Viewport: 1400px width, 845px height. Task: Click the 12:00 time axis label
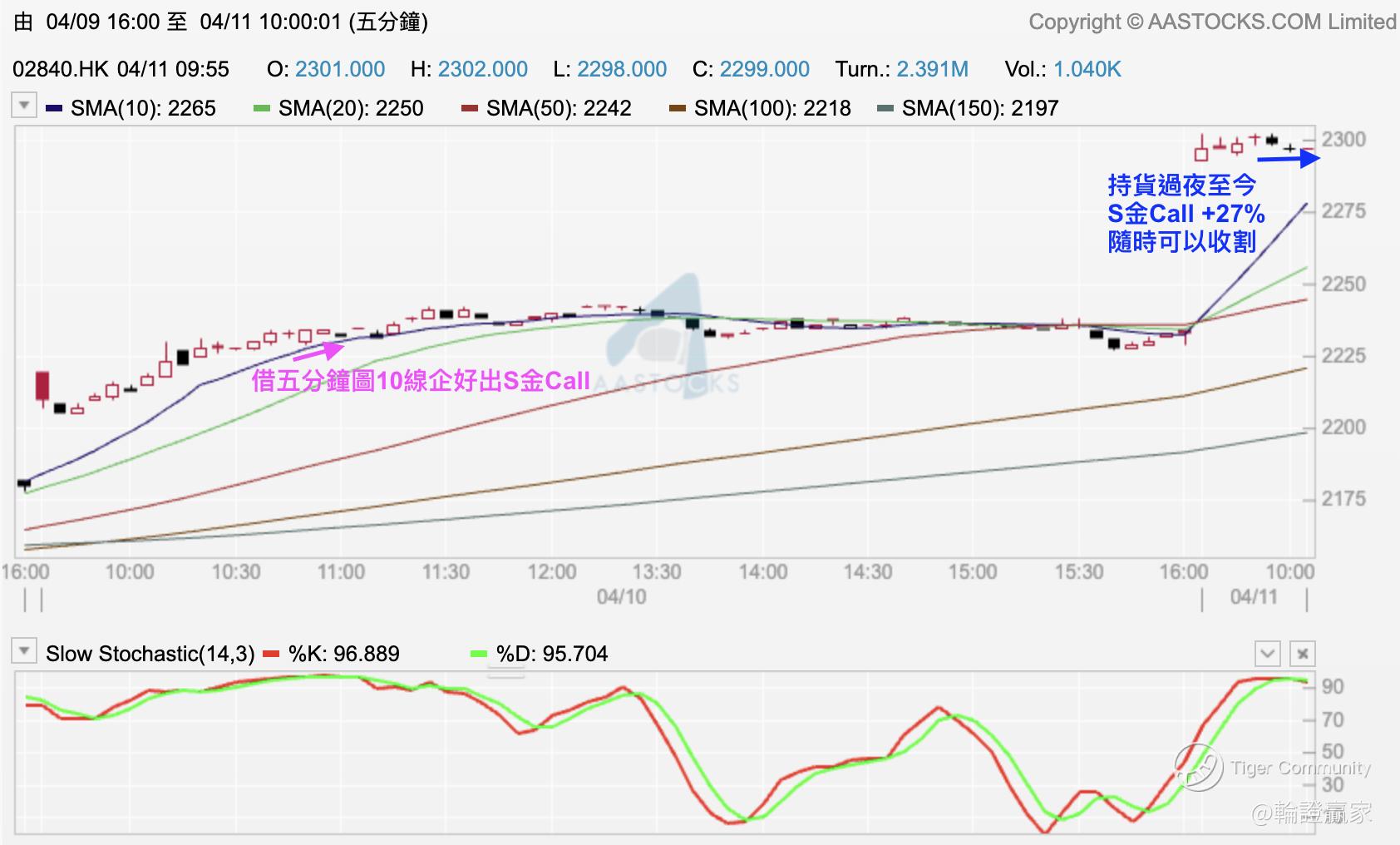(x=552, y=572)
